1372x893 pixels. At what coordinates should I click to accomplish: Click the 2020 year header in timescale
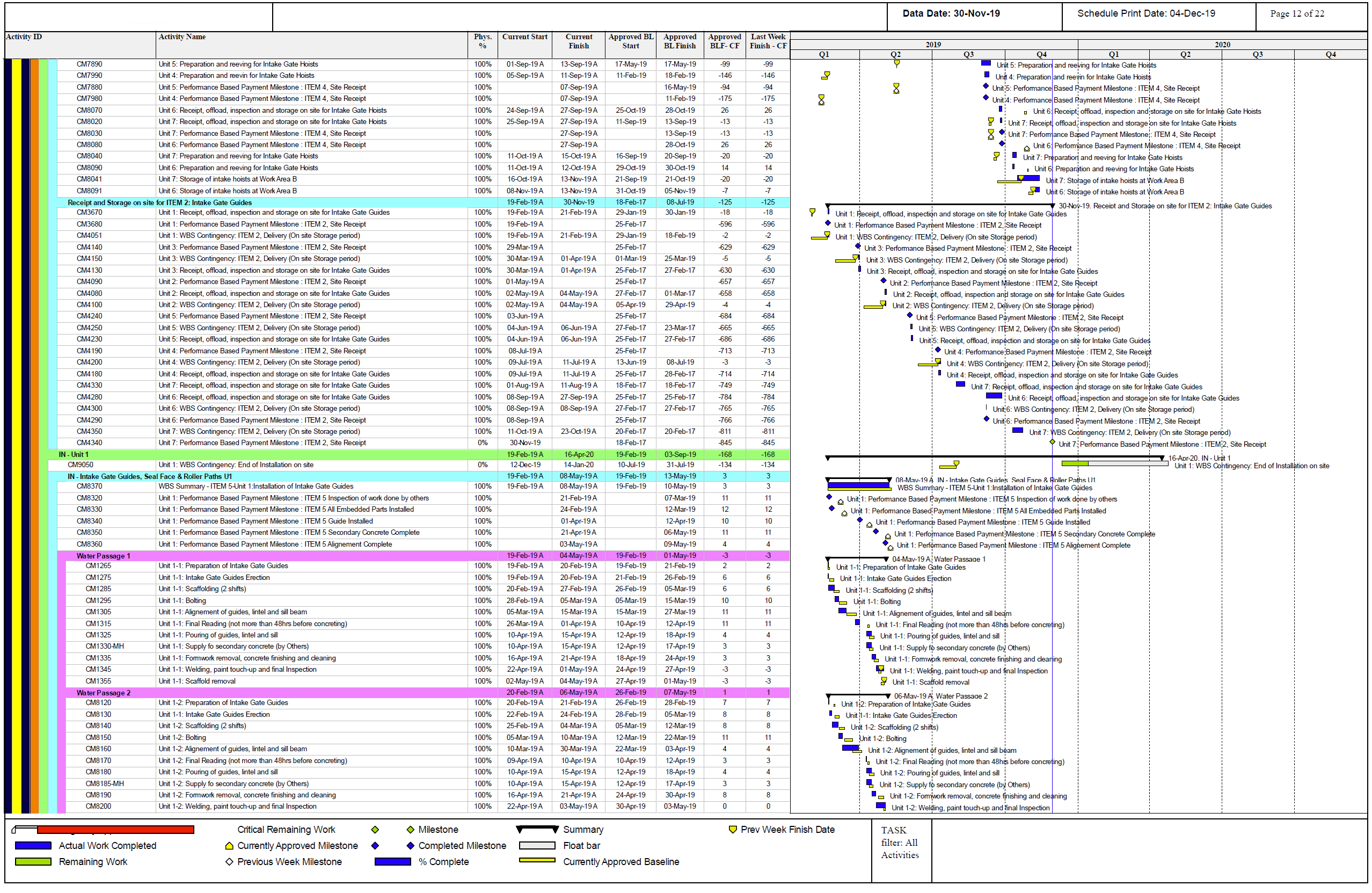[1222, 45]
